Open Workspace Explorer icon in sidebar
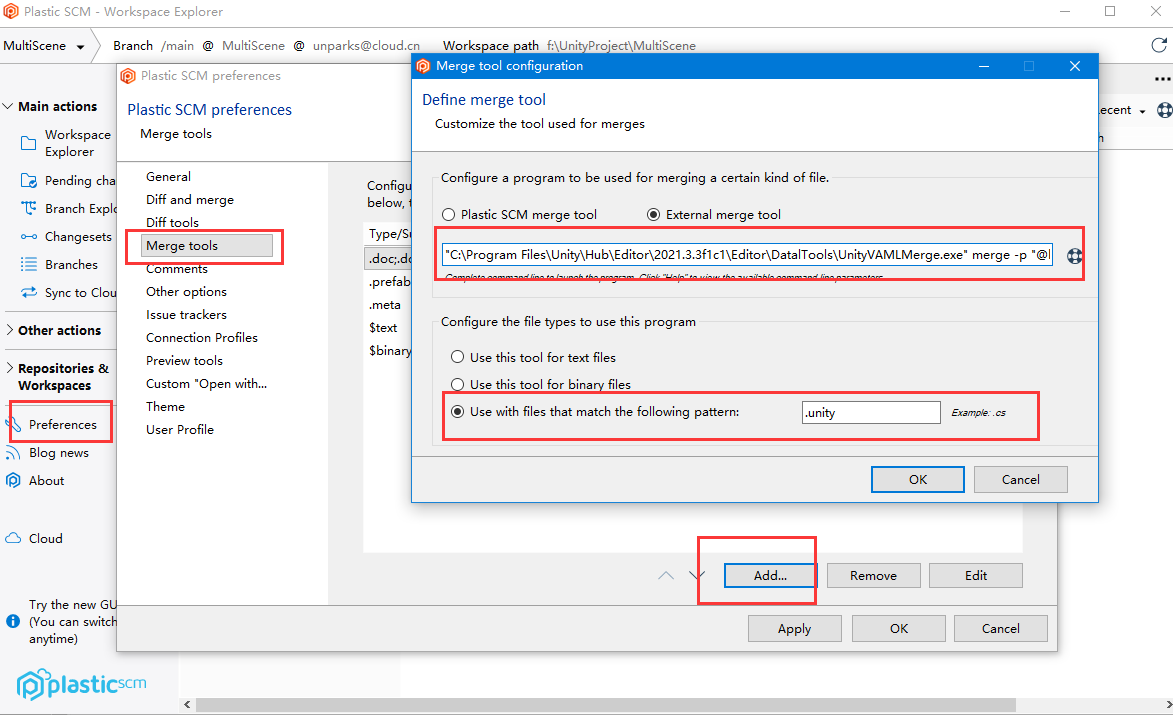The image size is (1173, 715). [x=28, y=143]
